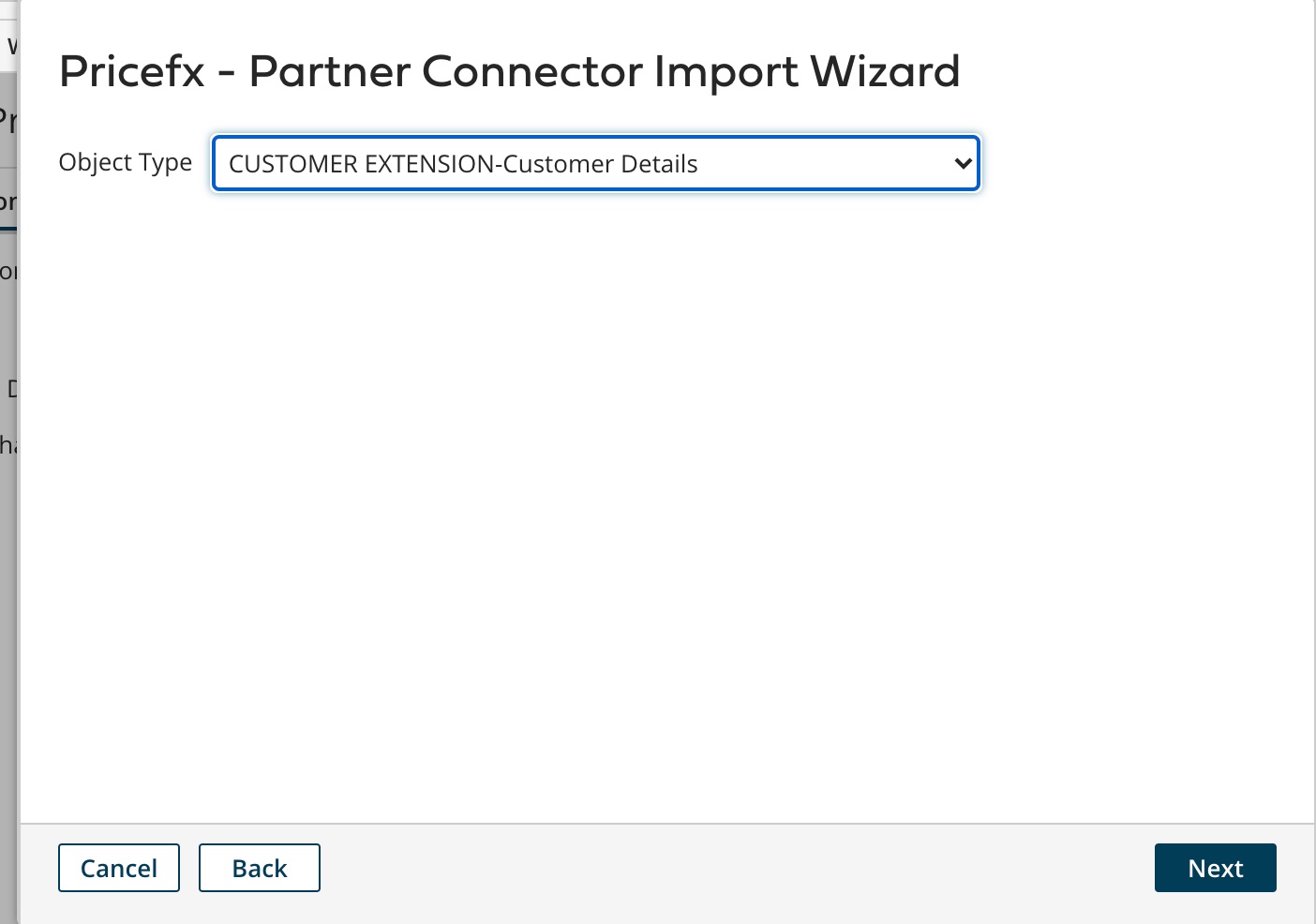Advance the import wizard to mapping step
This screenshot has width=1316, height=924.
tap(1215, 868)
